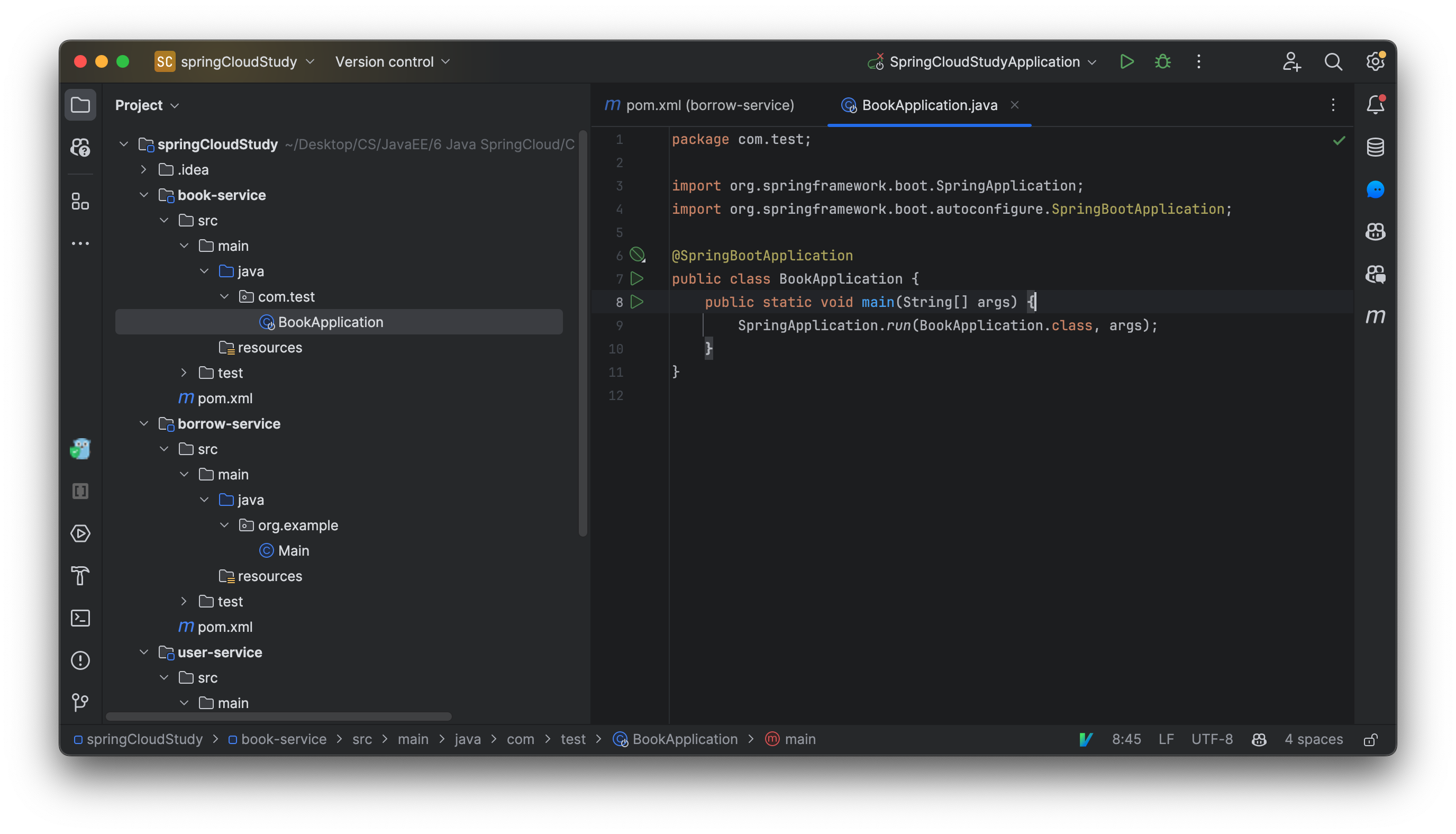The image size is (1456, 834).
Task: Open Search Everywhere with the magnifier icon
Action: click(x=1333, y=61)
